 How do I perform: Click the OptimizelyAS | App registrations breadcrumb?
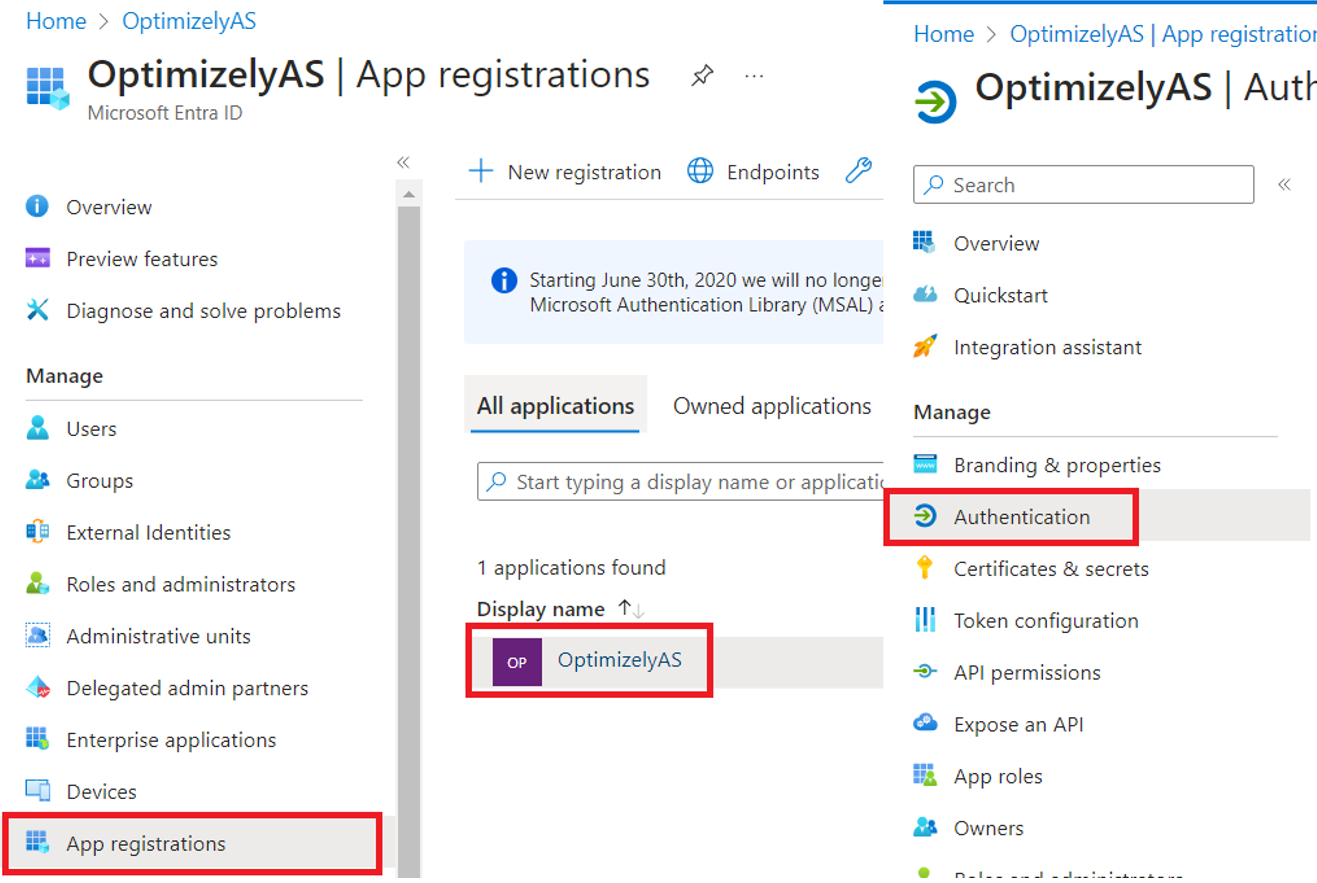click(1163, 34)
